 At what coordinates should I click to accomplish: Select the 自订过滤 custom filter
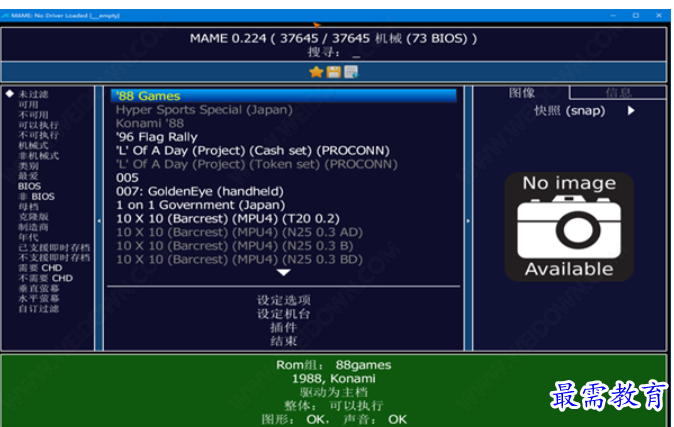38,309
